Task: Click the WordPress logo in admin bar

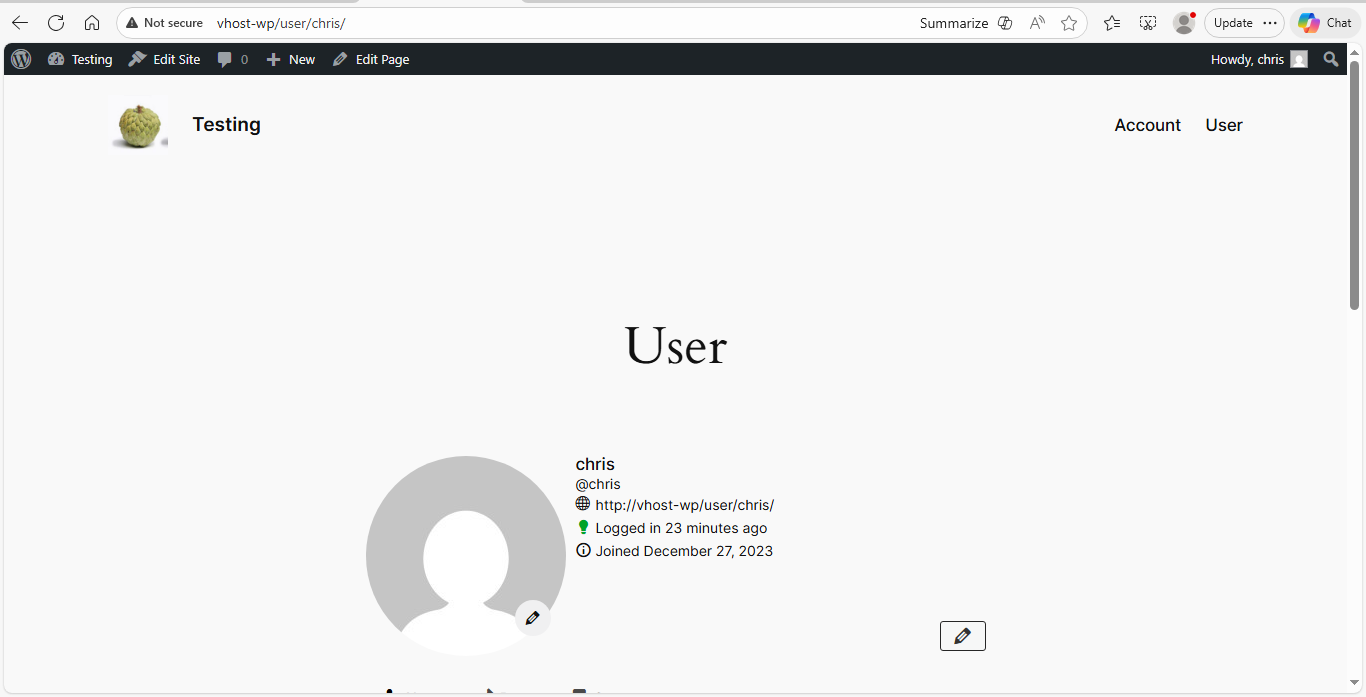Action: tap(20, 59)
